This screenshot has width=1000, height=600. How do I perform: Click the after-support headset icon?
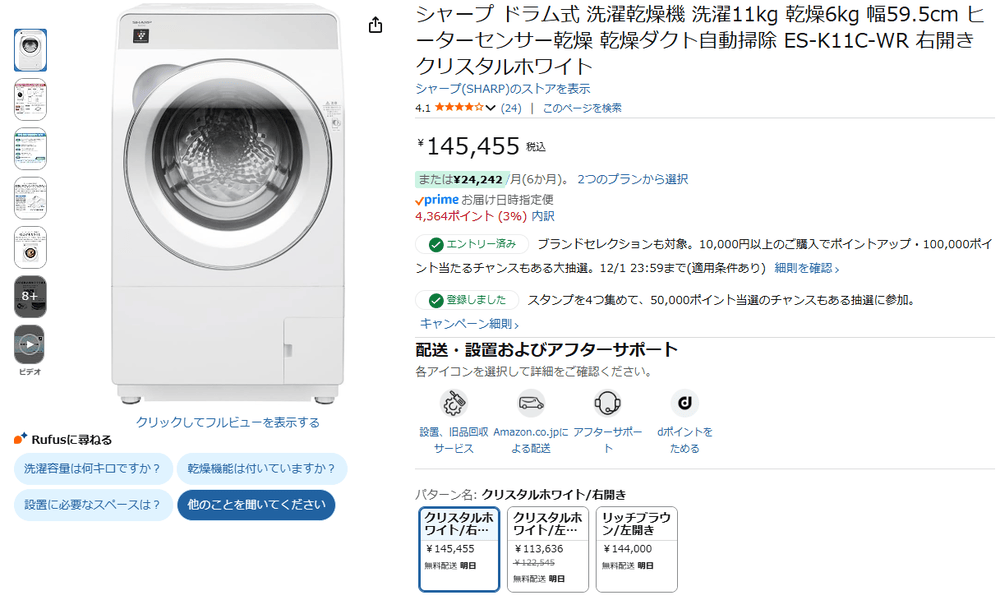[608, 403]
